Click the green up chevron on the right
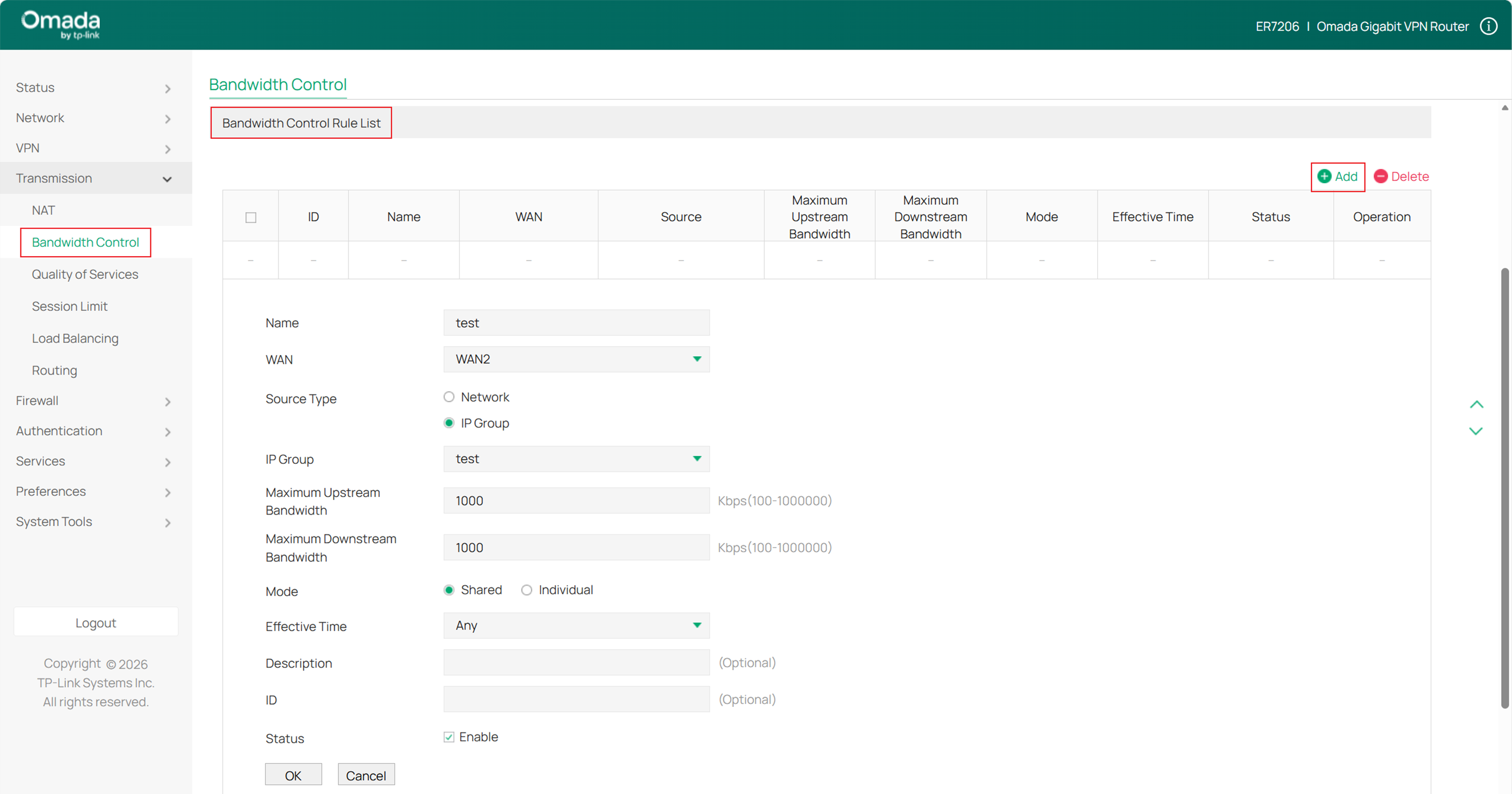This screenshot has width=1512, height=794. click(x=1477, y=404)
